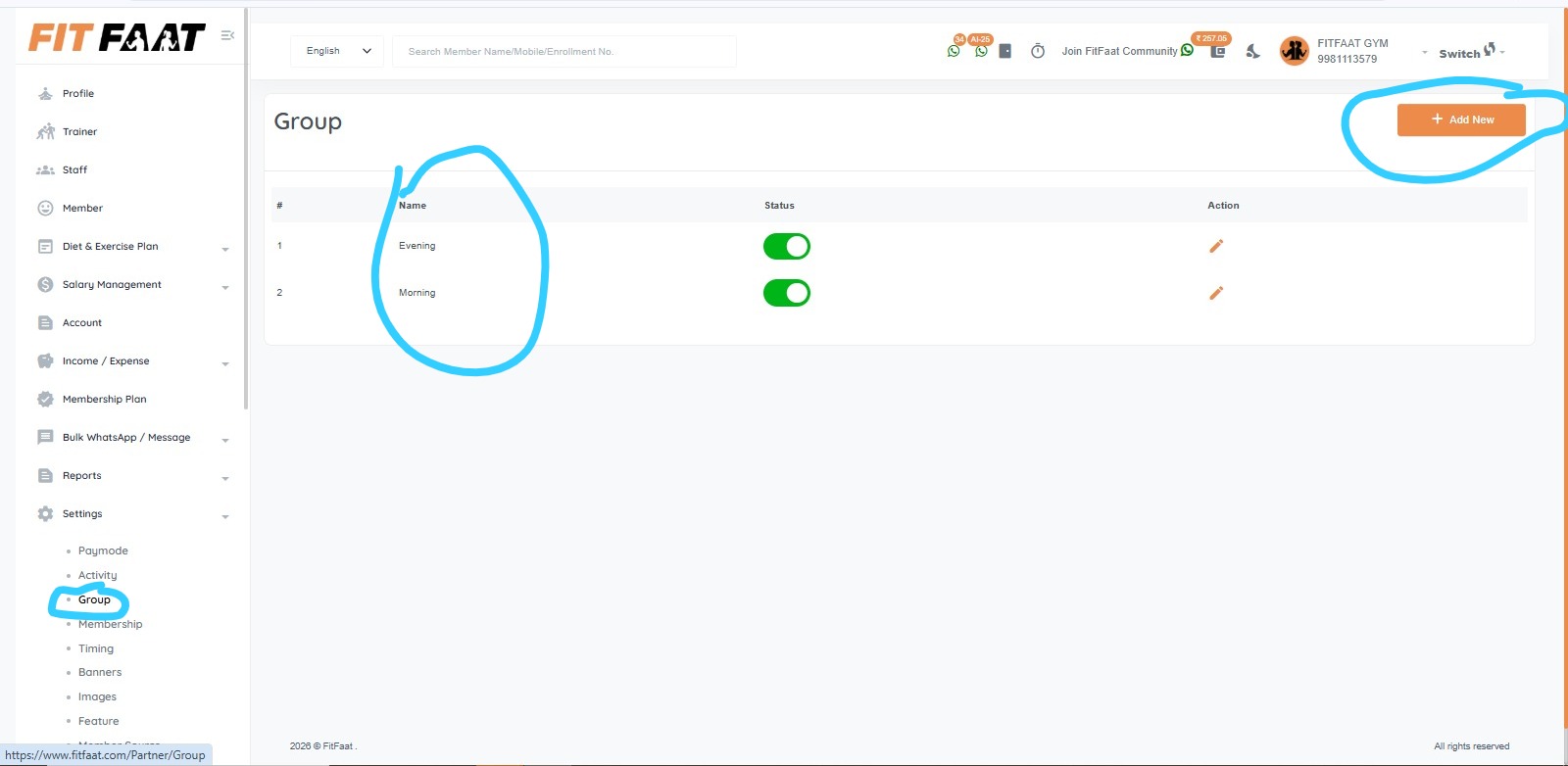Open the wallet balance icon
1568x766 pixels.
1217,52
